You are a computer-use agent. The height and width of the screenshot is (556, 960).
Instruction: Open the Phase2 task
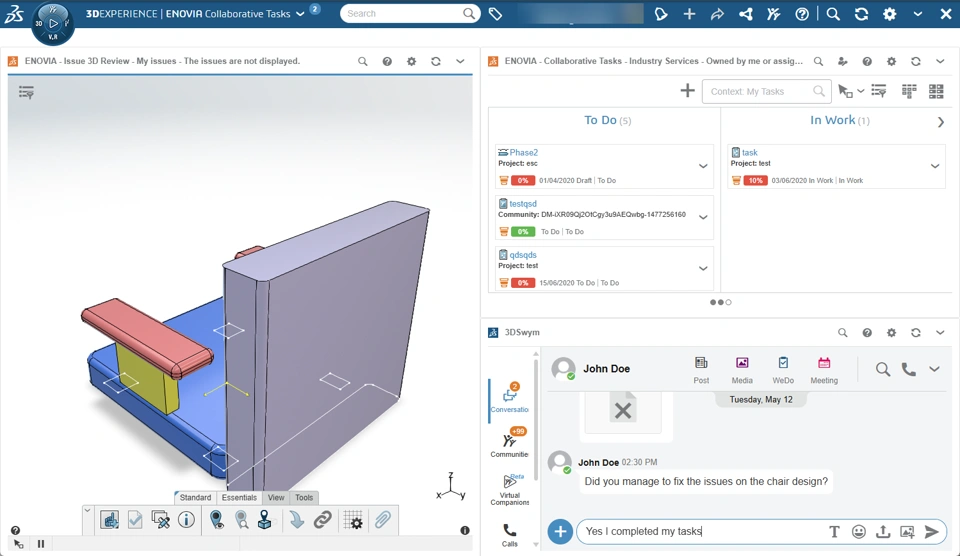(523, 152)
